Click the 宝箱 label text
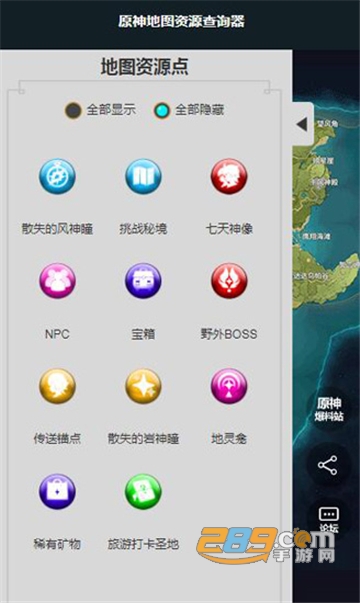Image resolution: width=360 pixels, height=603 pixels. tap(143, 334)
